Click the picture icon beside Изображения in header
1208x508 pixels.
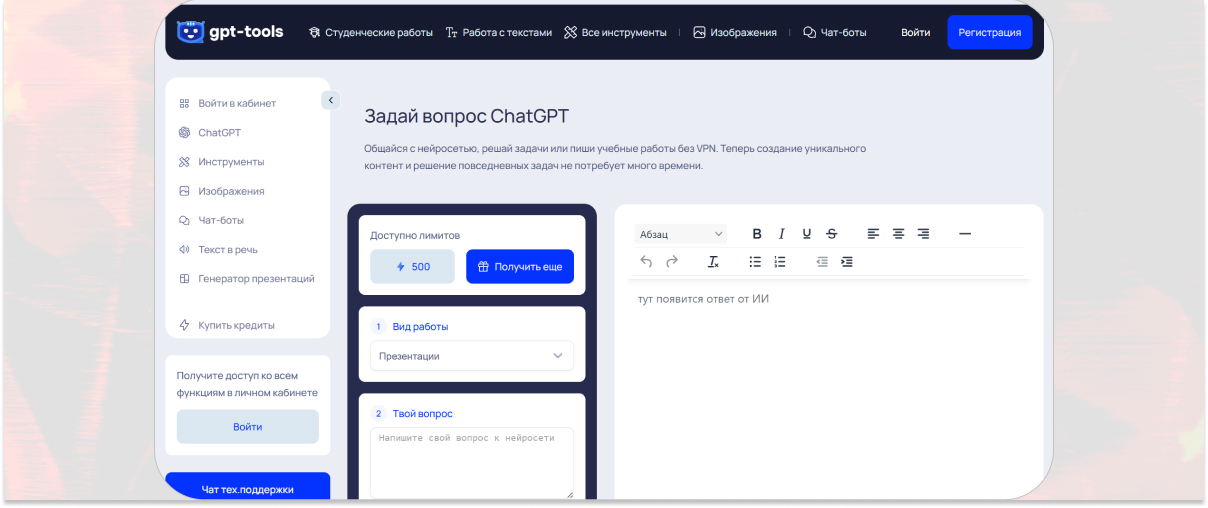point(699,32)
